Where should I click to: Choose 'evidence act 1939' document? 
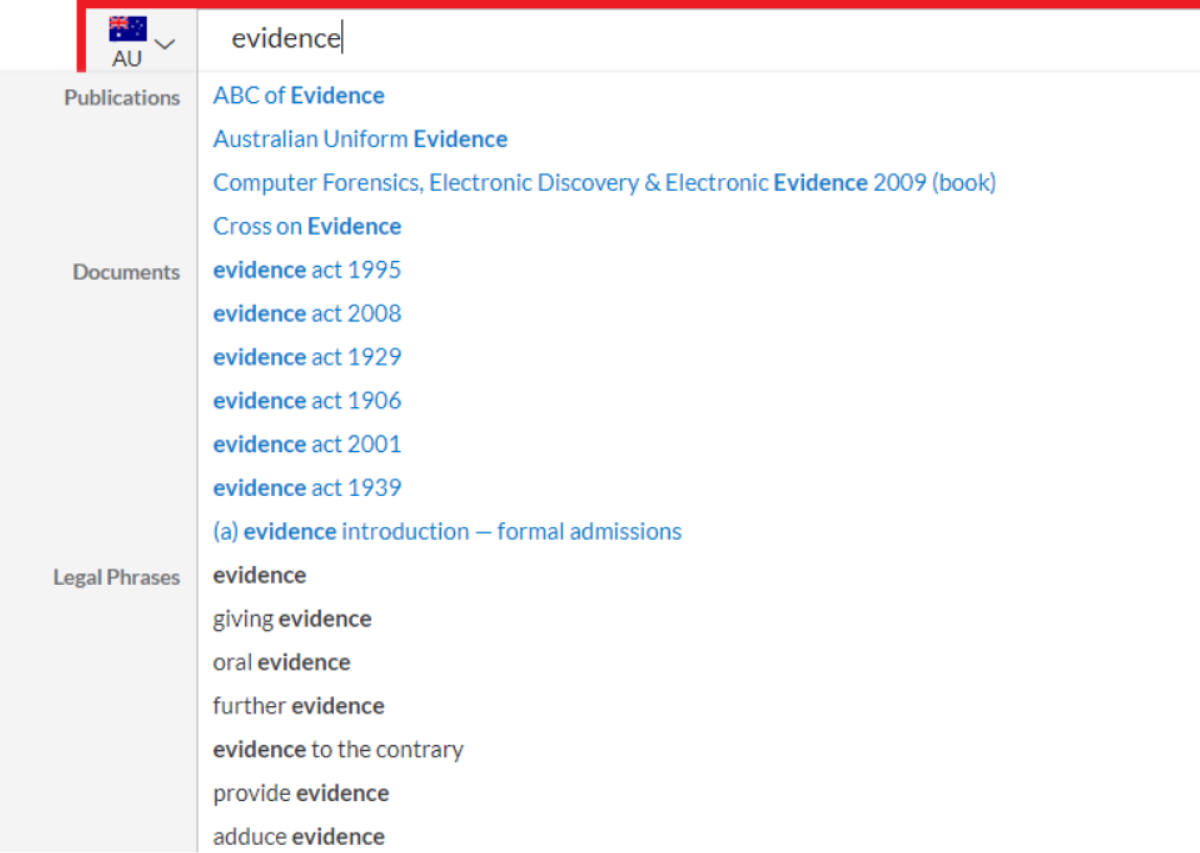[307, 487]
